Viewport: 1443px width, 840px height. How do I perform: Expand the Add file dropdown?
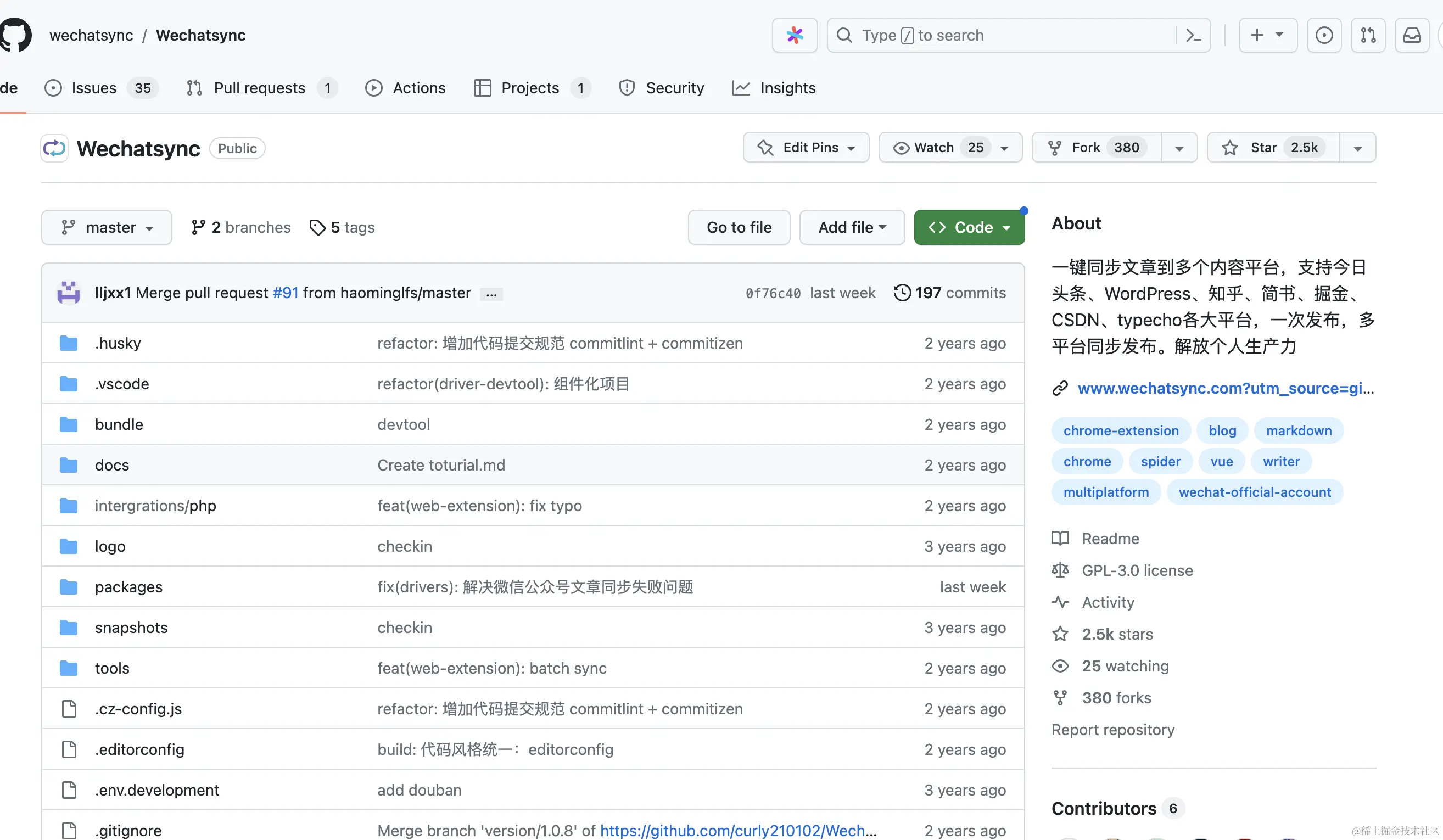tap(852, 227)
